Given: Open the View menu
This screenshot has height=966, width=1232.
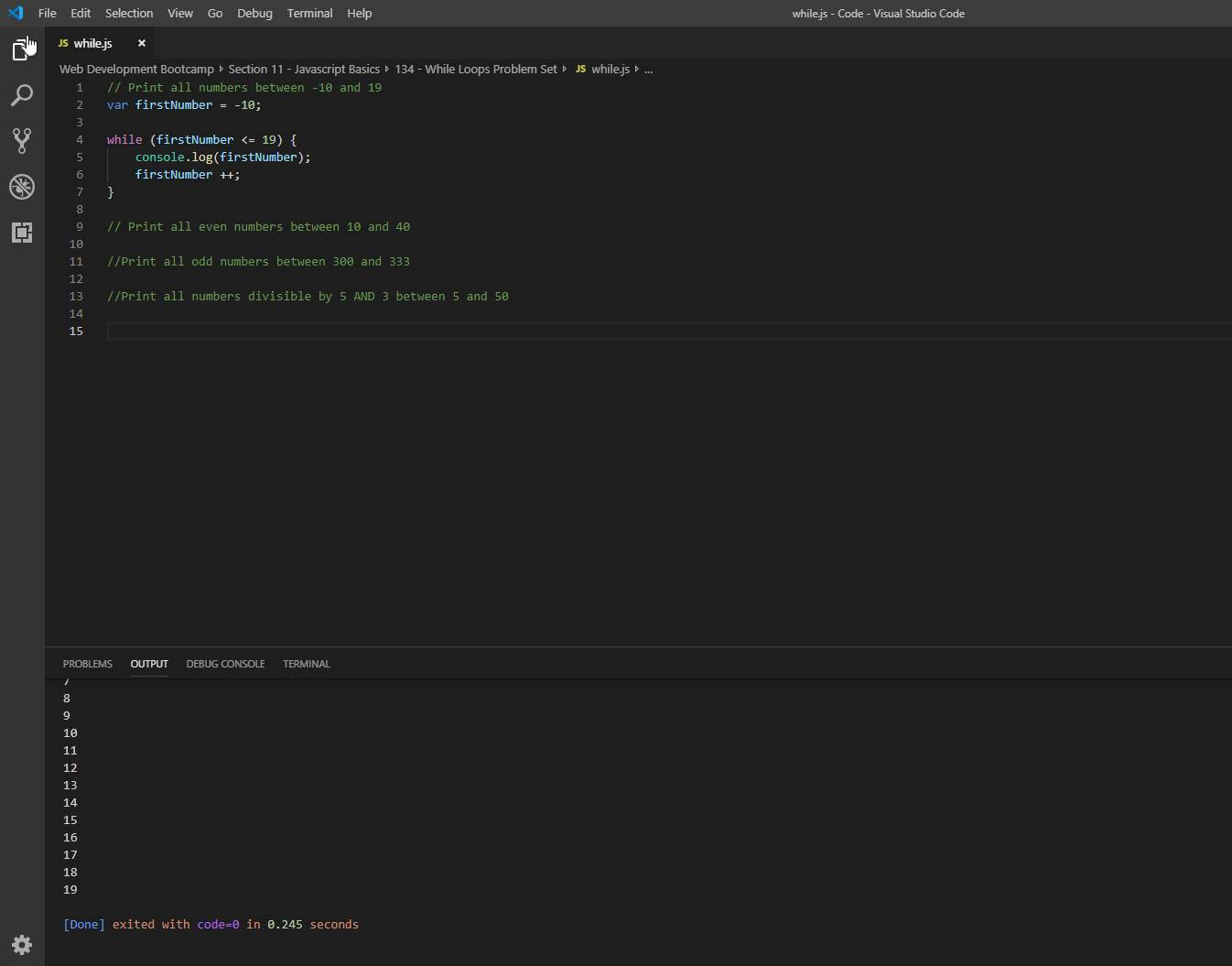Looking at the screenshot, I should [180, 13].
